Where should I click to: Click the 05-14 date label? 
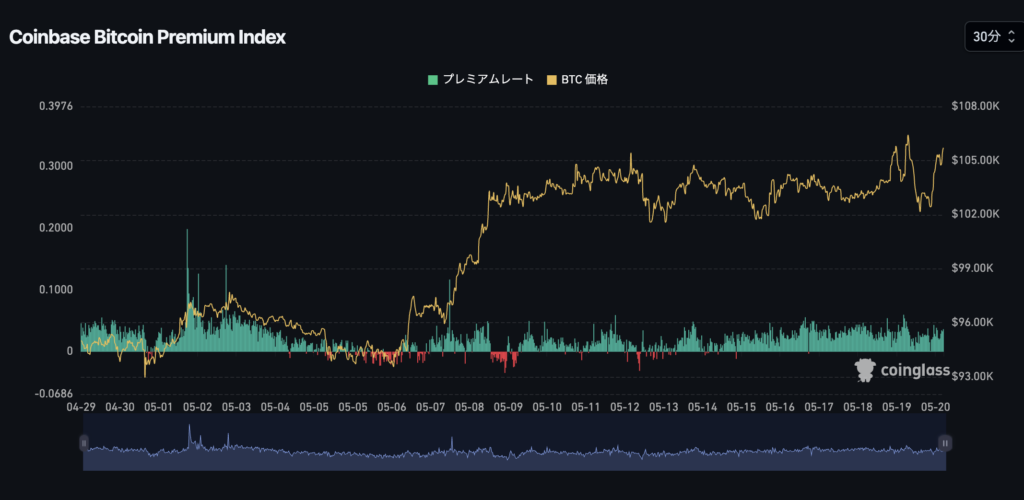click(703, 407)
